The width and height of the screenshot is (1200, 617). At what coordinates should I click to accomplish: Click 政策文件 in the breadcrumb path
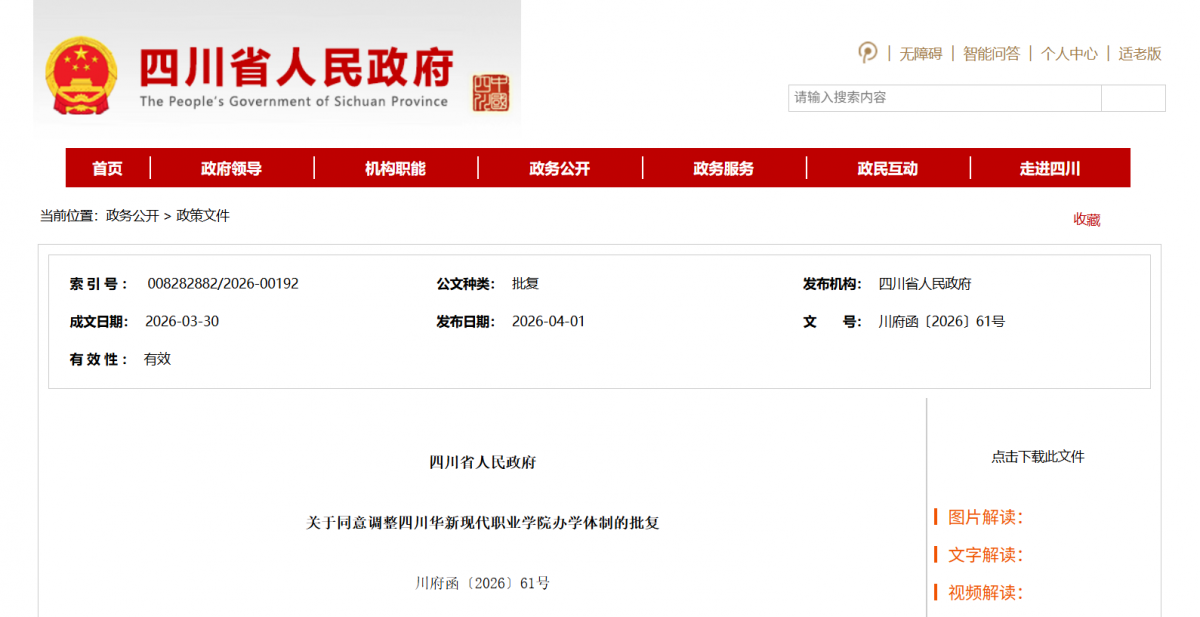pyautogui.click(x=203, y=215)
